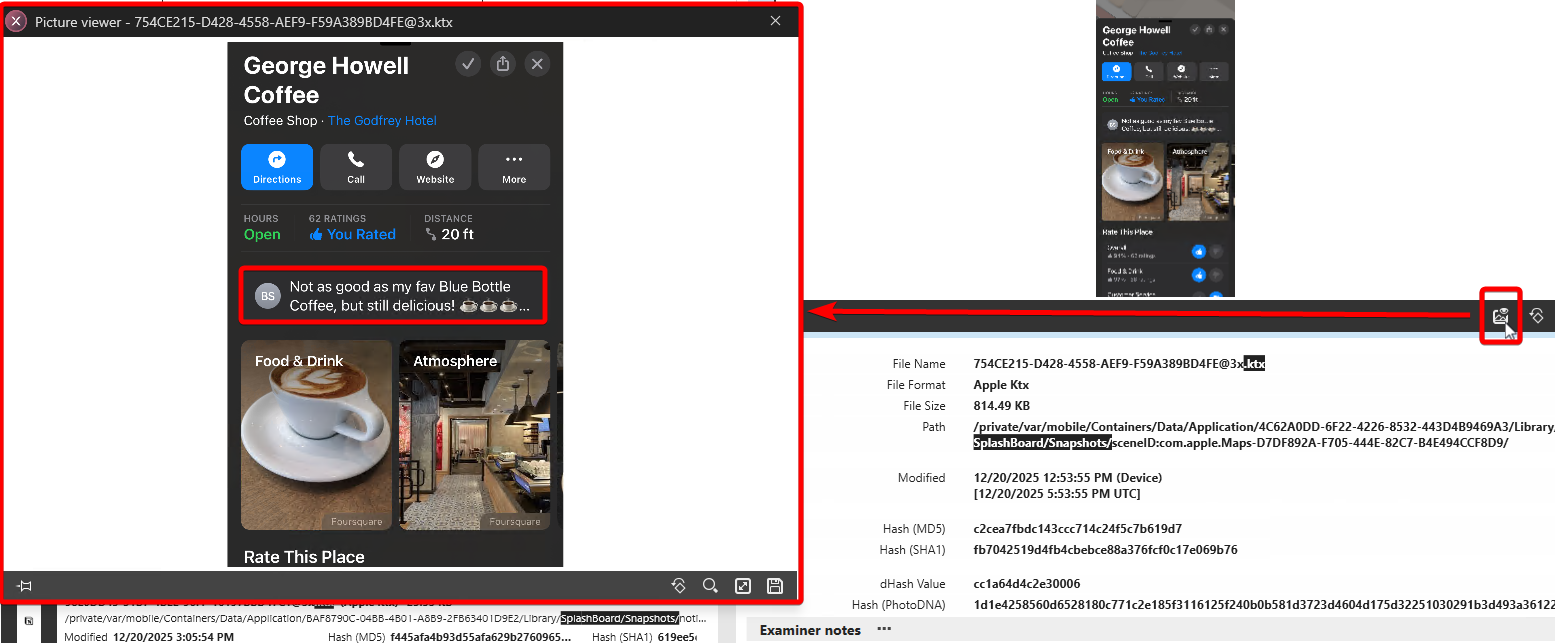Select the 5:53:55 PM UTC timestamp
This screenshot has height=643, width=1555.
(1057, 494)
